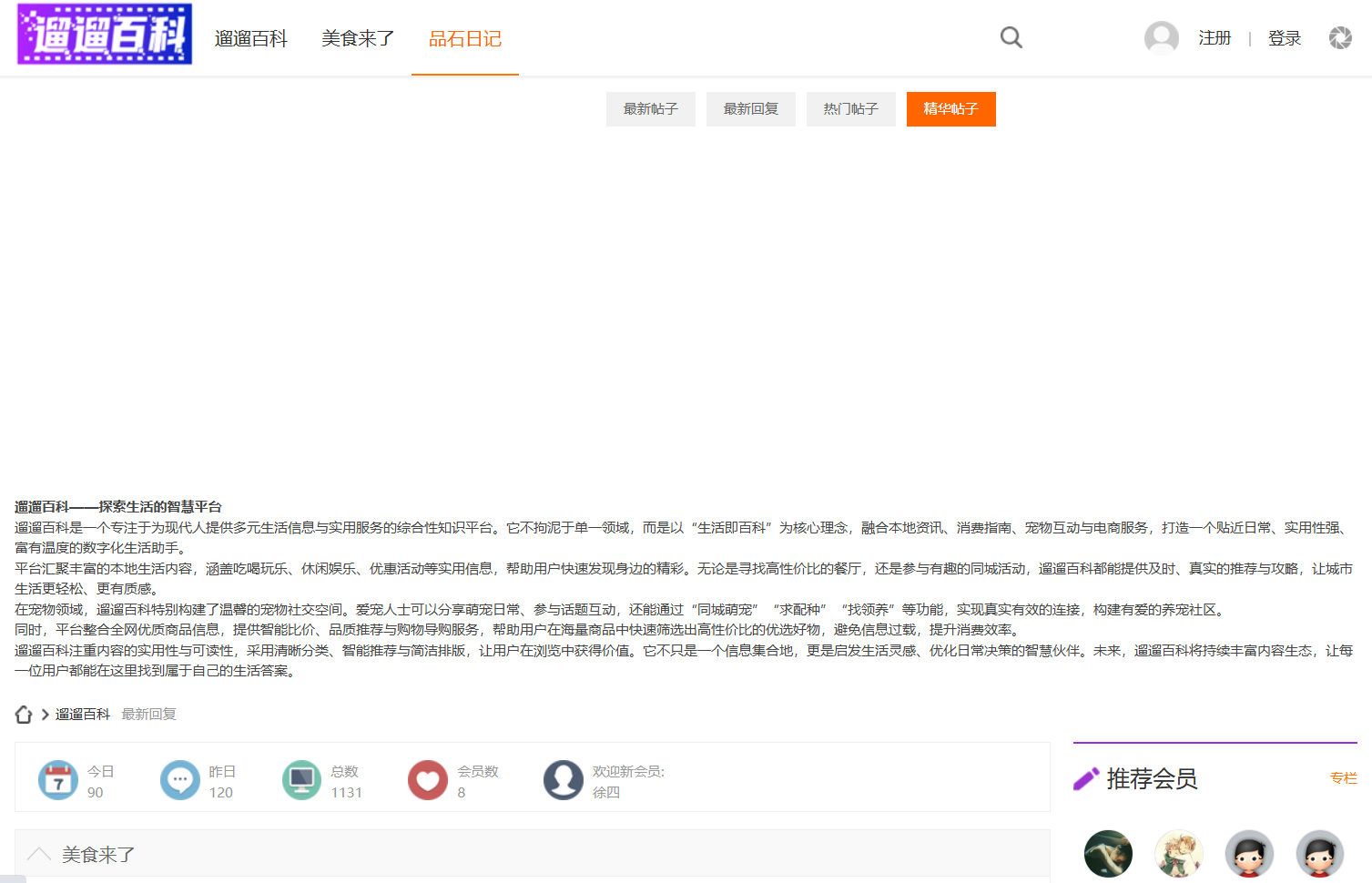Open first recommended member avatar thumbnail
The image size is (1372, 883).
(x=1108, y=854)
